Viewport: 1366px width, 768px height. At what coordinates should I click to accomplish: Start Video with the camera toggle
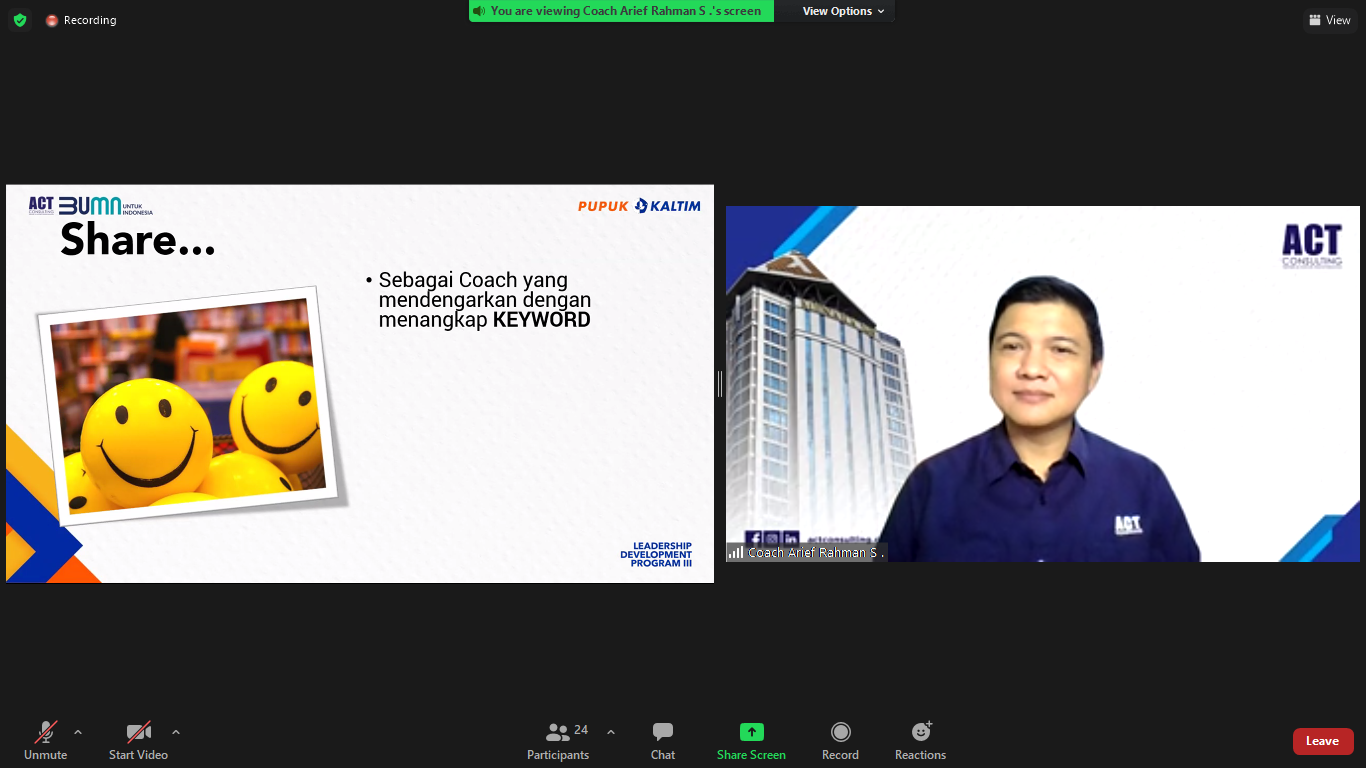point(138,740)
